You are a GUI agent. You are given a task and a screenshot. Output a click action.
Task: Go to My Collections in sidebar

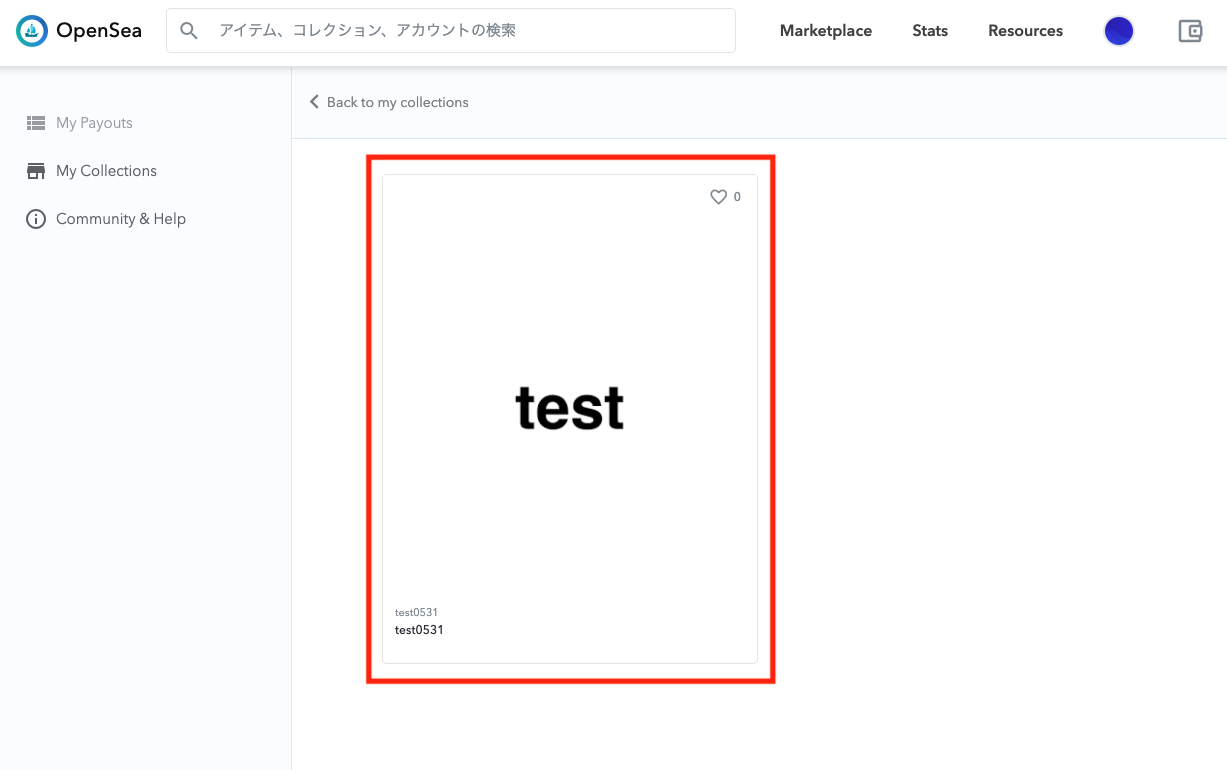(106, 171)
